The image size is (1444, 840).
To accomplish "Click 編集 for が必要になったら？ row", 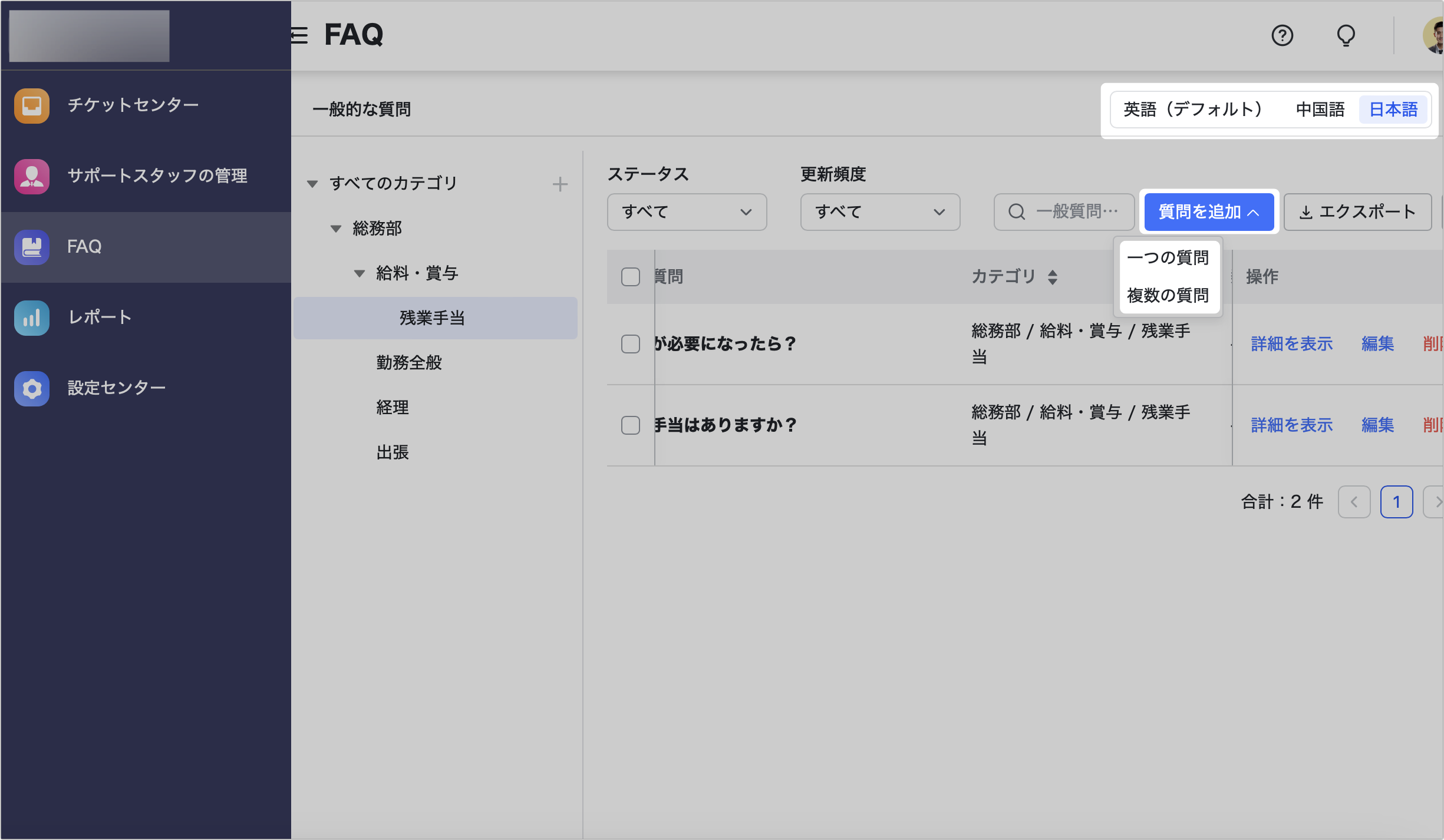I will [x=1378, y=344].
